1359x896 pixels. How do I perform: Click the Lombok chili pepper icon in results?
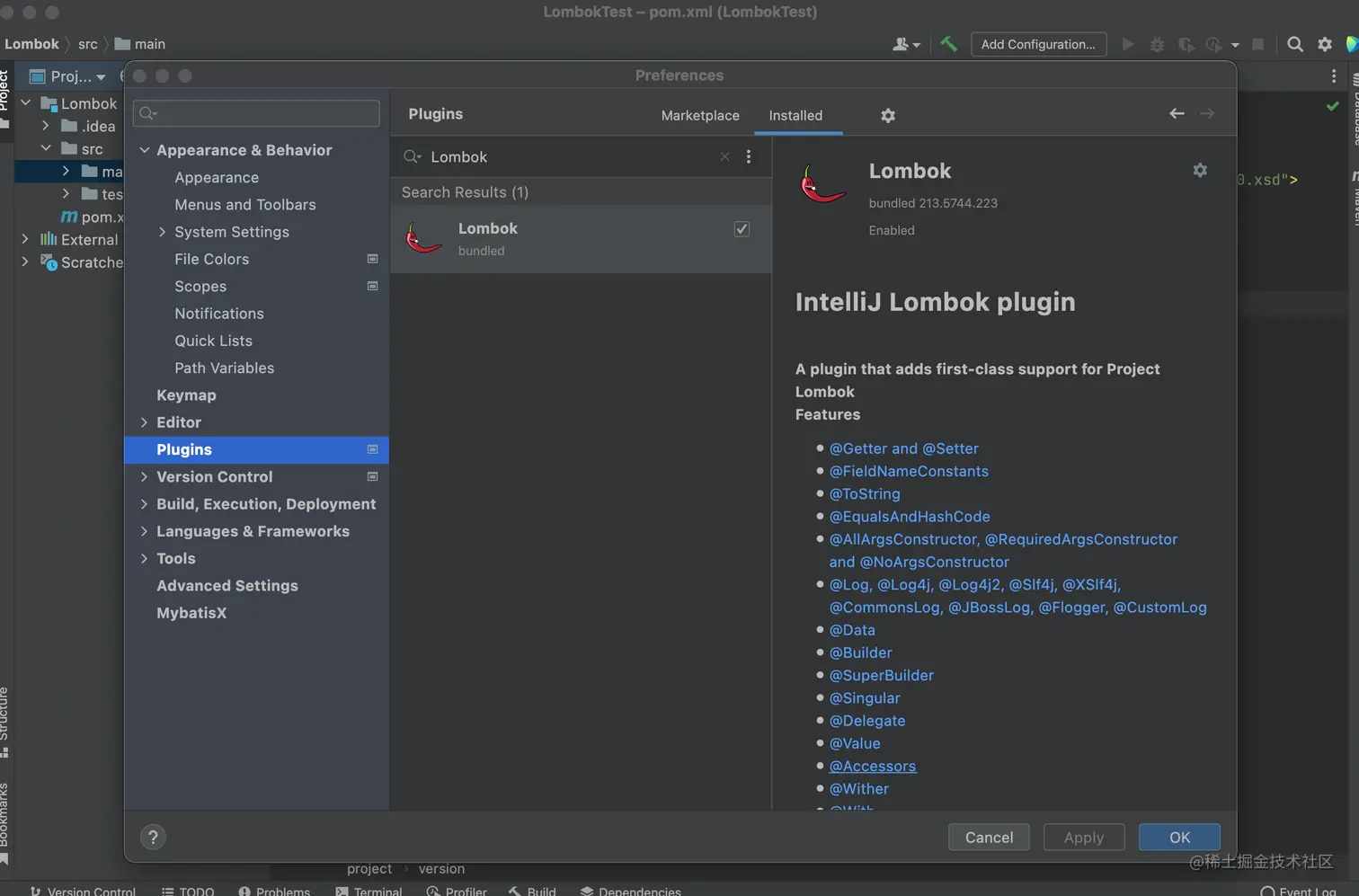point(423,238)
